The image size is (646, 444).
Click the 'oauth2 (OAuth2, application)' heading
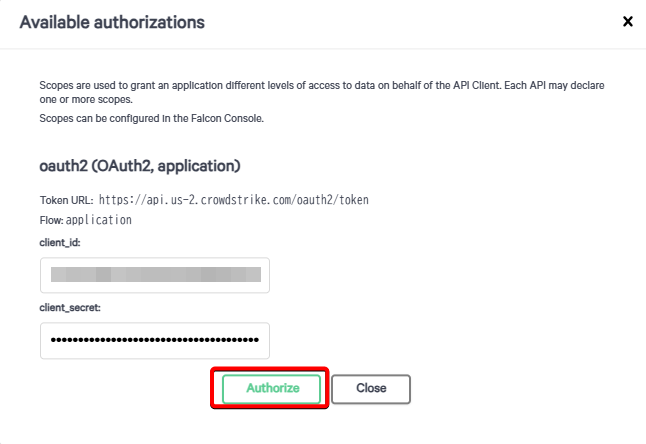click(x=140, y=166)
